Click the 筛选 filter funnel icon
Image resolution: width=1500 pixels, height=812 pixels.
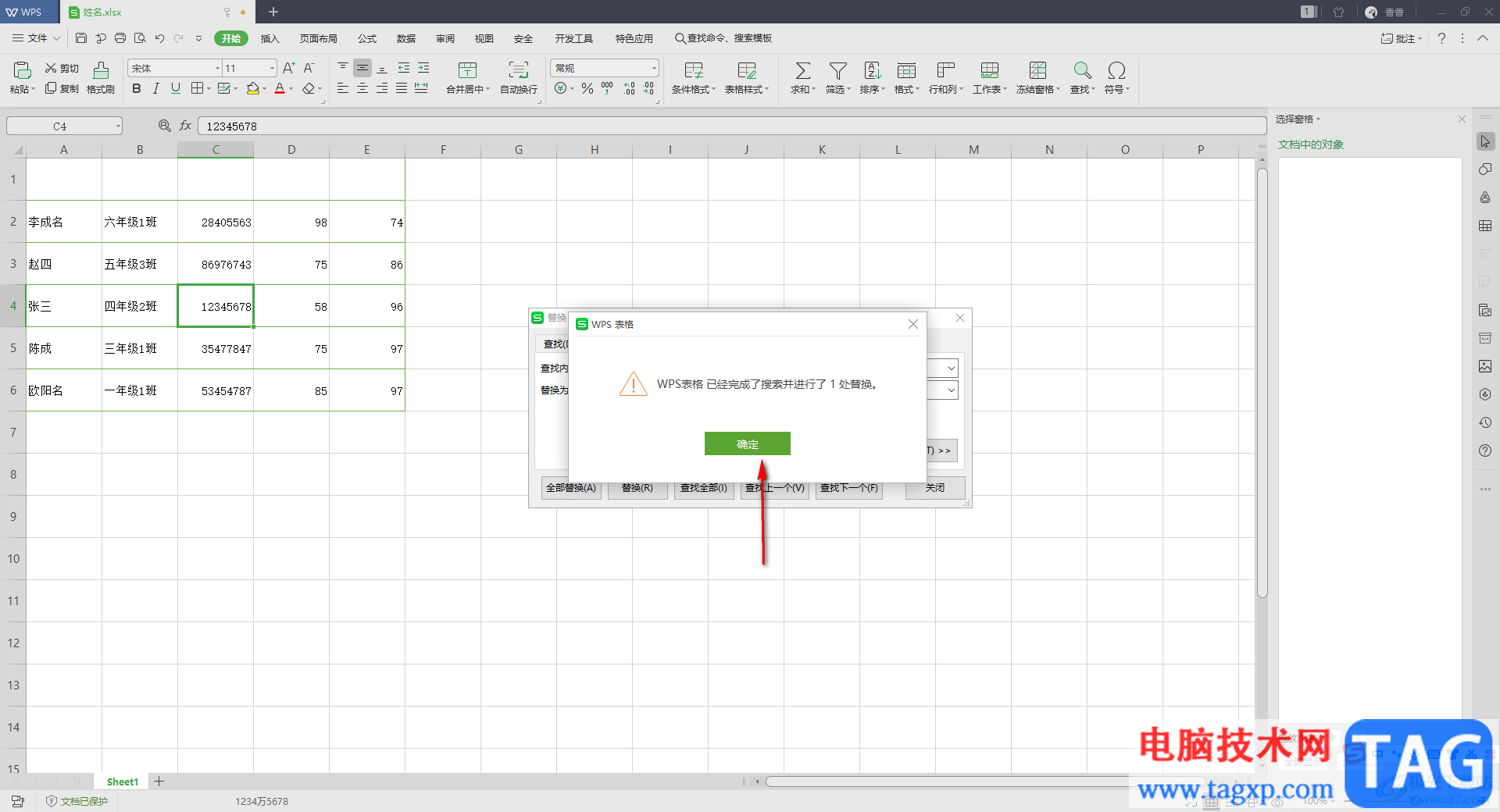click(x=837, y=70)
